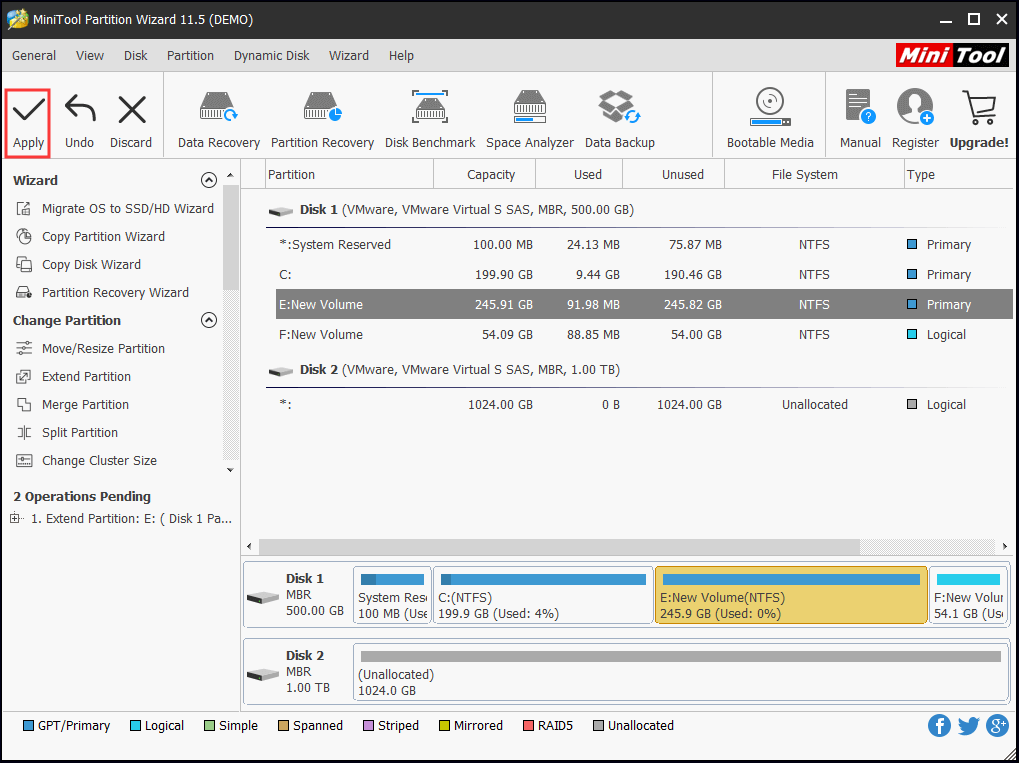Select the E:New Volume block in disk map

click(791, 596)
